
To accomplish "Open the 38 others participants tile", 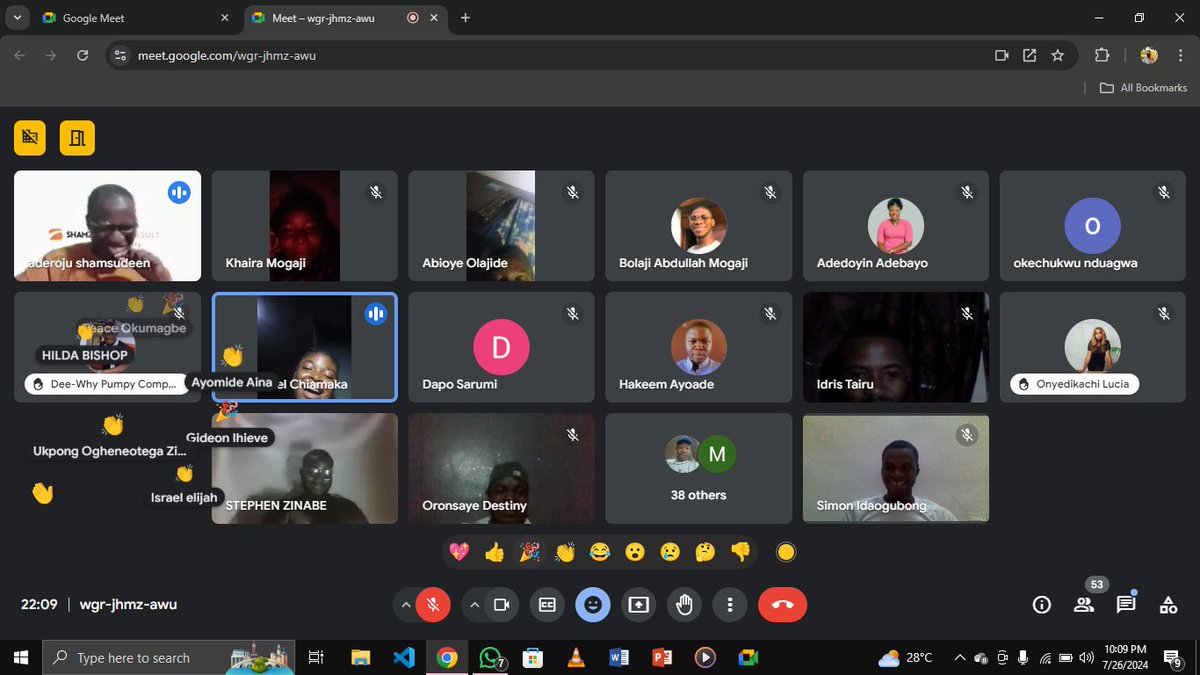I will pyautogui.click(x=699, y=469).
